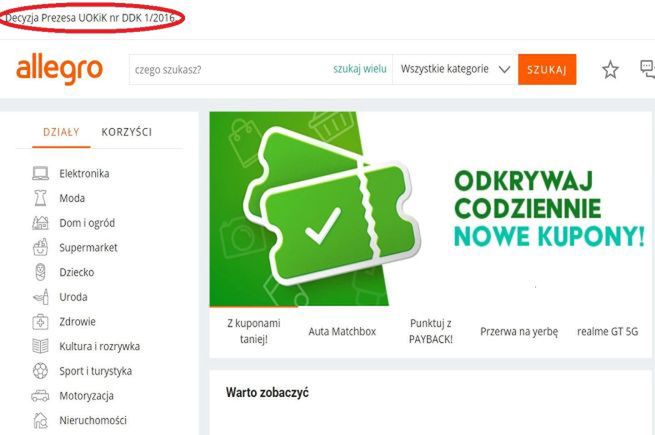This screenshot has height=435, width=655.
Task: Click the Decyzja Prezesa UOKiK nr DDK 1/2016 text
Action: 89,18
